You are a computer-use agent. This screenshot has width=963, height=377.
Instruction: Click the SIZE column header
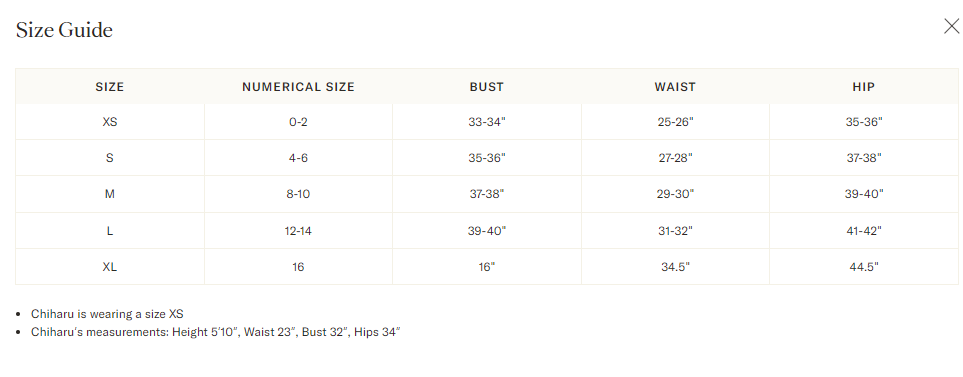[x=110, y=87]
